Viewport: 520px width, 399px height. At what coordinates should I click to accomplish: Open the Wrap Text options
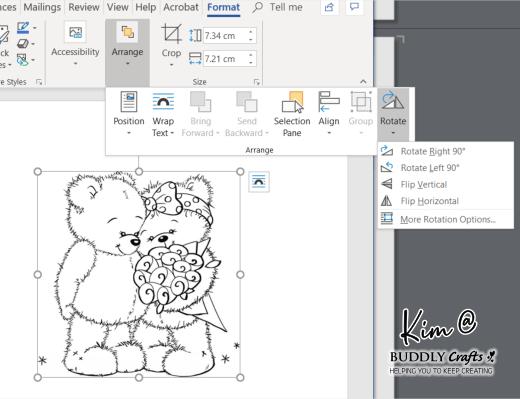(163, 113)
